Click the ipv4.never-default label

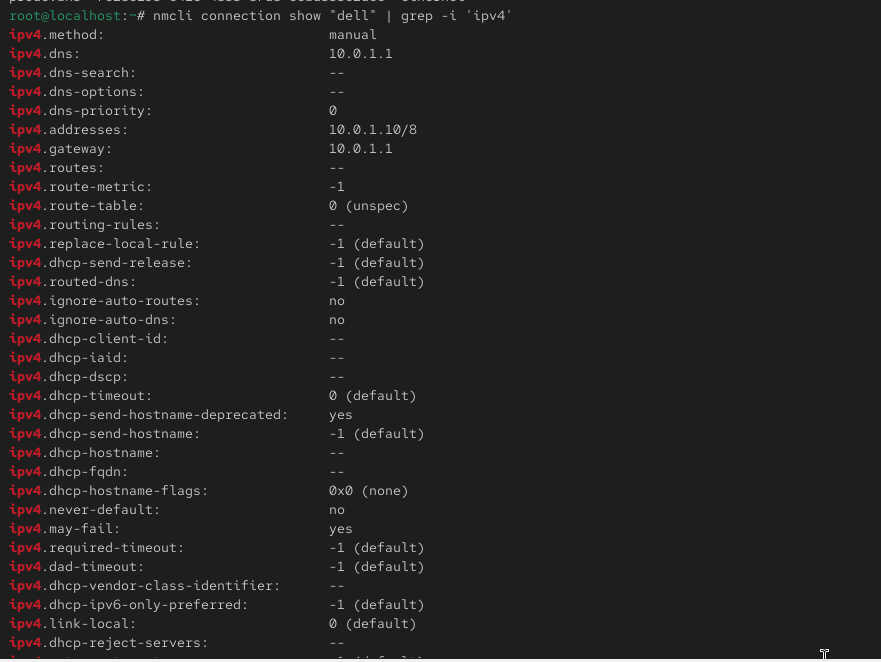[84, 510]
